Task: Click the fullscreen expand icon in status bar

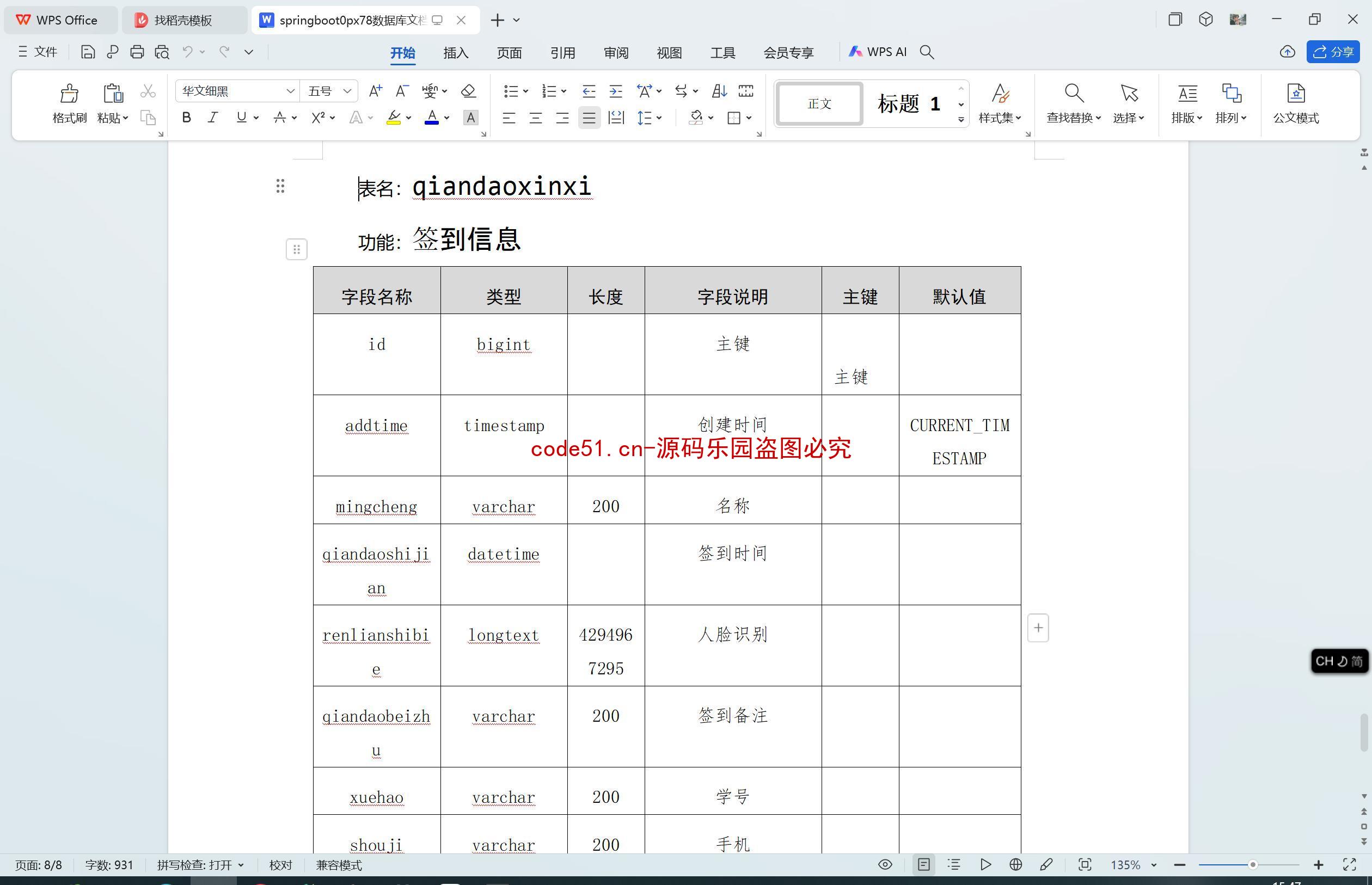Action: point(1350,864)
